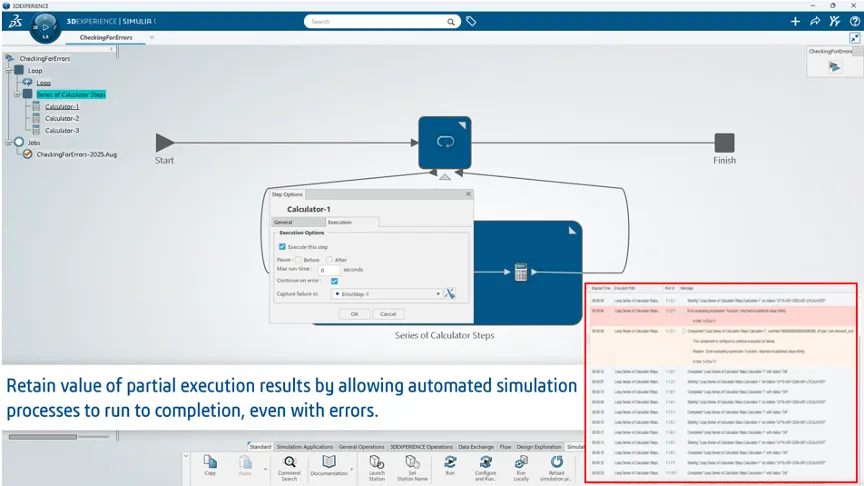Click the Max run-time input field

(328, 270)
